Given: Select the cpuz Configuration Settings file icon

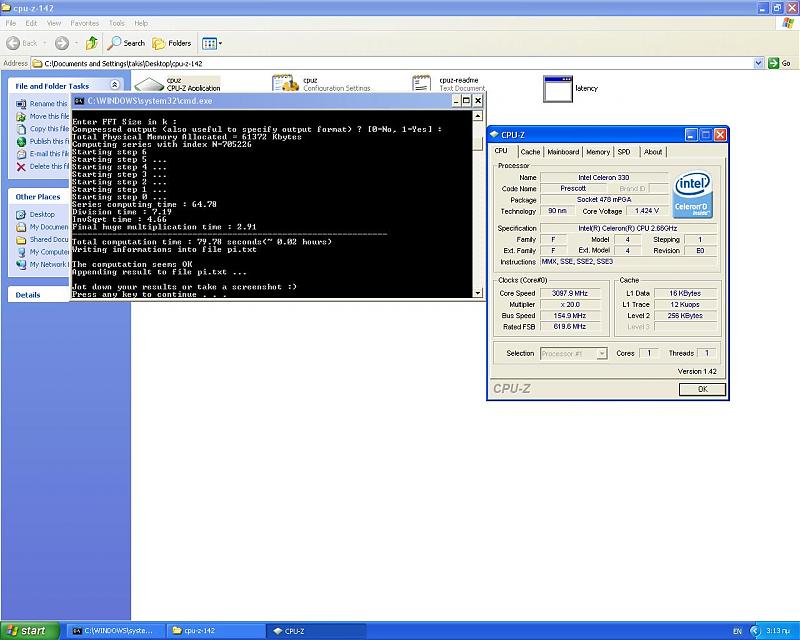Looking at the screenshot, I should coord(285,83).
